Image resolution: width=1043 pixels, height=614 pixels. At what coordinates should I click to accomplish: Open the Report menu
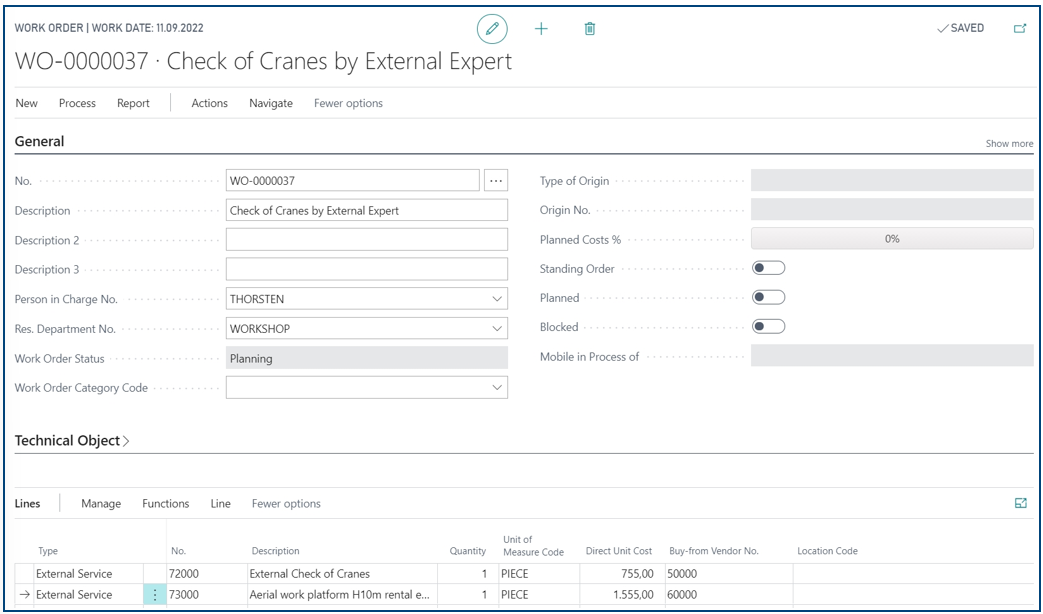[x=133, y=103]
